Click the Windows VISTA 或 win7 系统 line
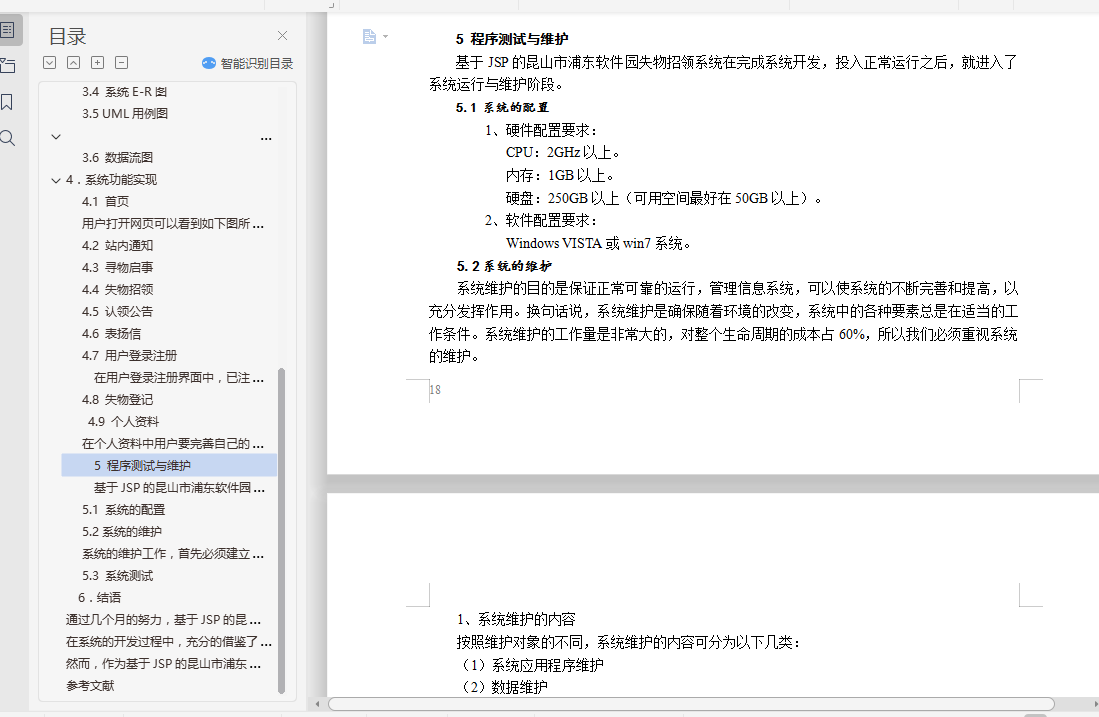 point(599,243)
